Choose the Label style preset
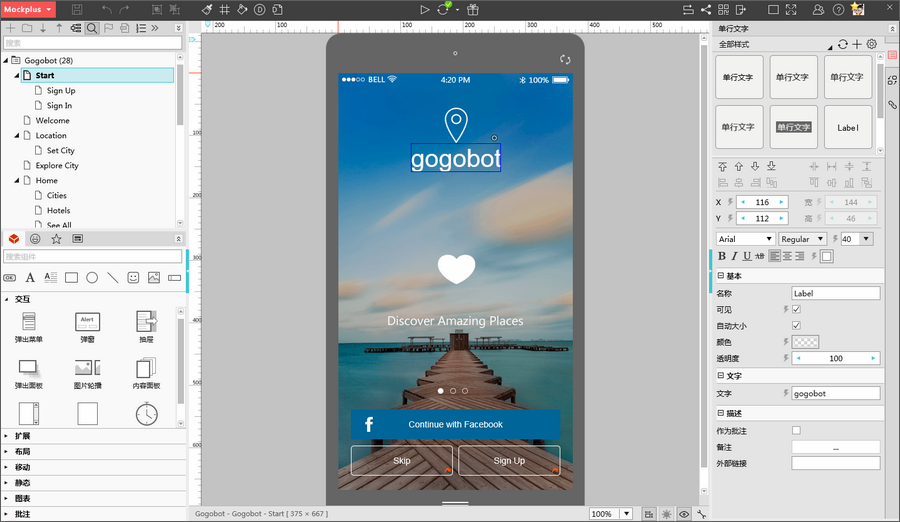This screenshot has height=522, width=900. tap(848, 127)
